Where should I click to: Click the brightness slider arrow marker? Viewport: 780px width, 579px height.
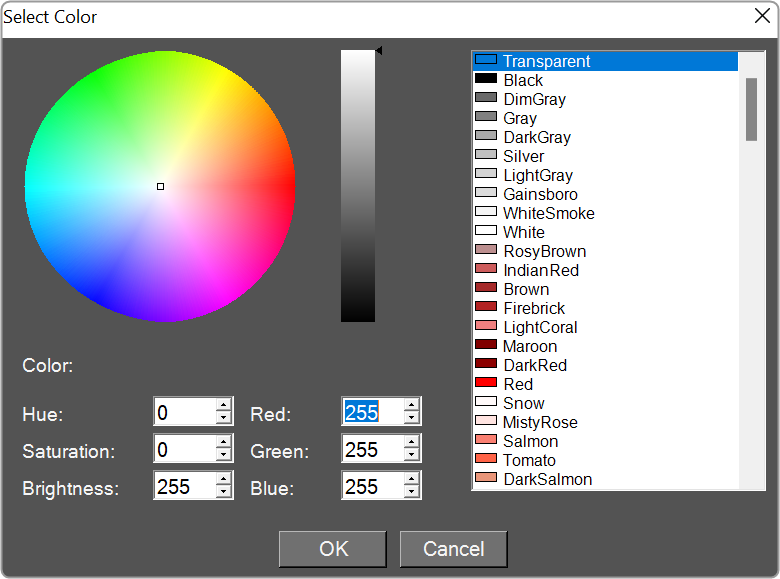tap(379, 51)
